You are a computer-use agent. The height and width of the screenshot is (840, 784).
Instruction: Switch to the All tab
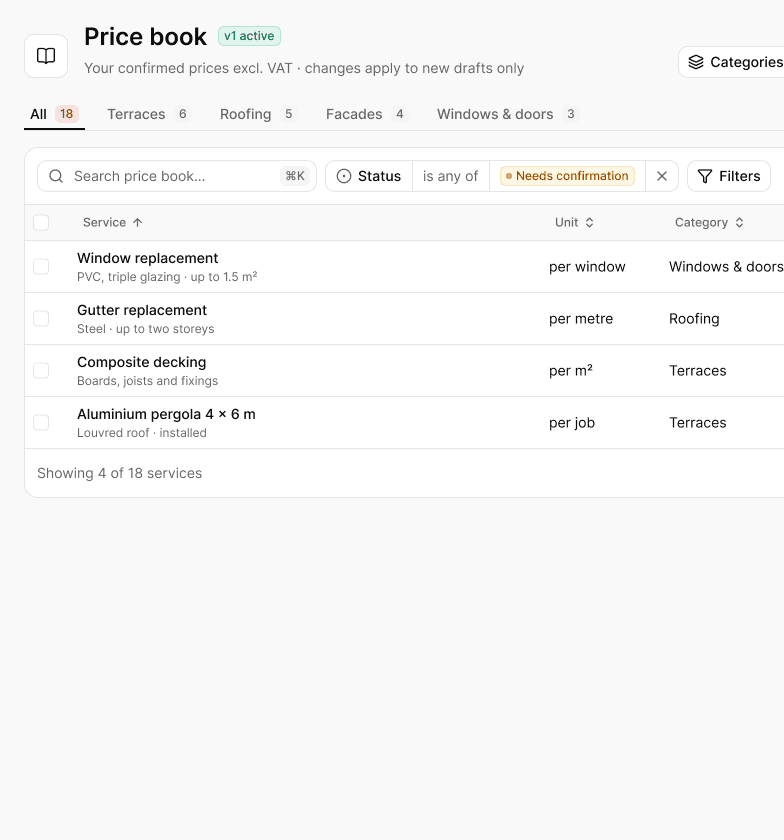point(55,114)
